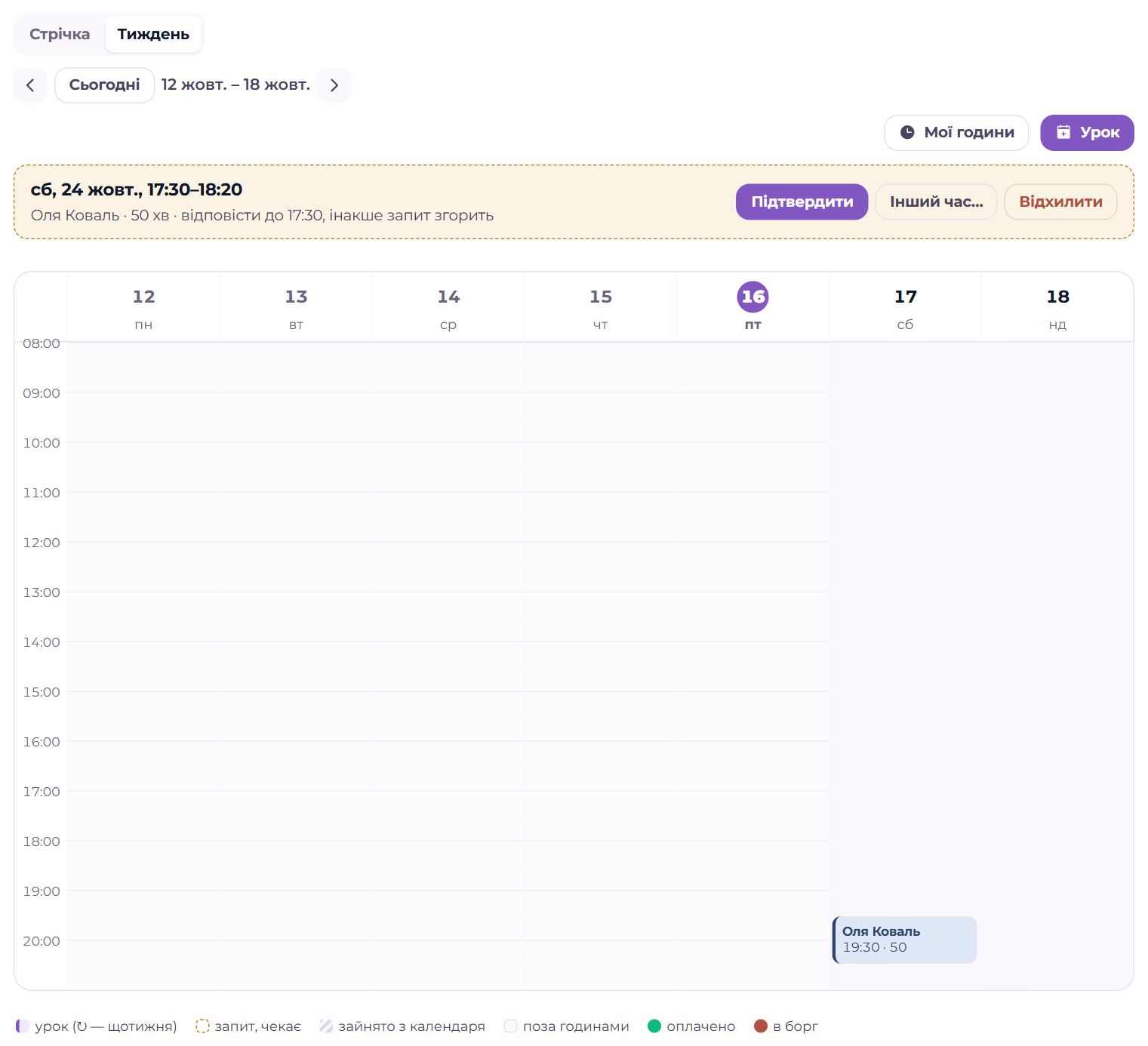
Task: Click calendar-plus icon in Урок button
Action: coord(1063,133)
